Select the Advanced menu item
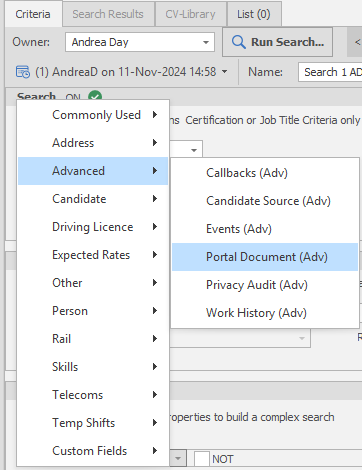The height and width of the screenshot is (470, 362). pyautogui.click(x=93, y=171)
